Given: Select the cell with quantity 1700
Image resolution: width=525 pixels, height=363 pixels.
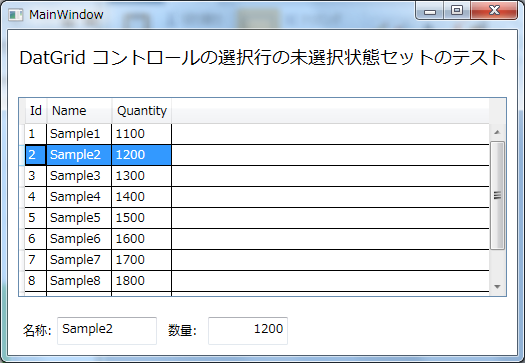Looking at the screenshot, I should point(142,260).
